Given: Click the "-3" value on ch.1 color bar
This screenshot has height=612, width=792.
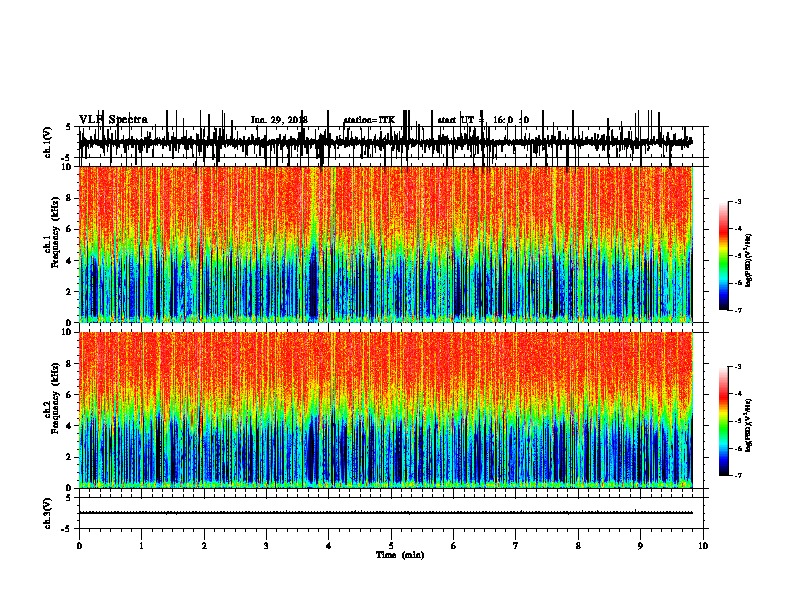Looking at the screenshot, I should click(x=738, y=201).
